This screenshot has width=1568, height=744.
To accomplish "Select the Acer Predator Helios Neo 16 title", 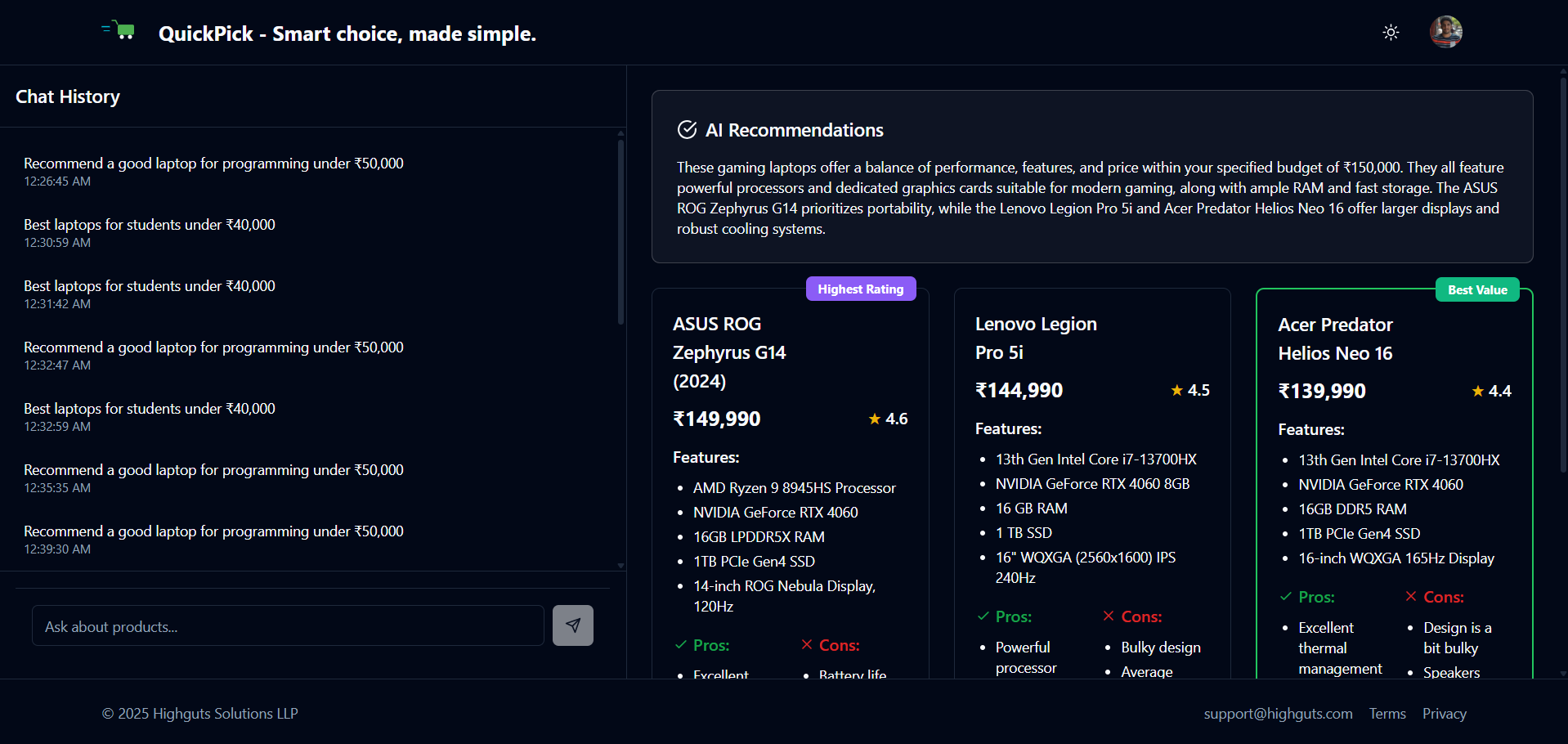I will click(1335, 338).
